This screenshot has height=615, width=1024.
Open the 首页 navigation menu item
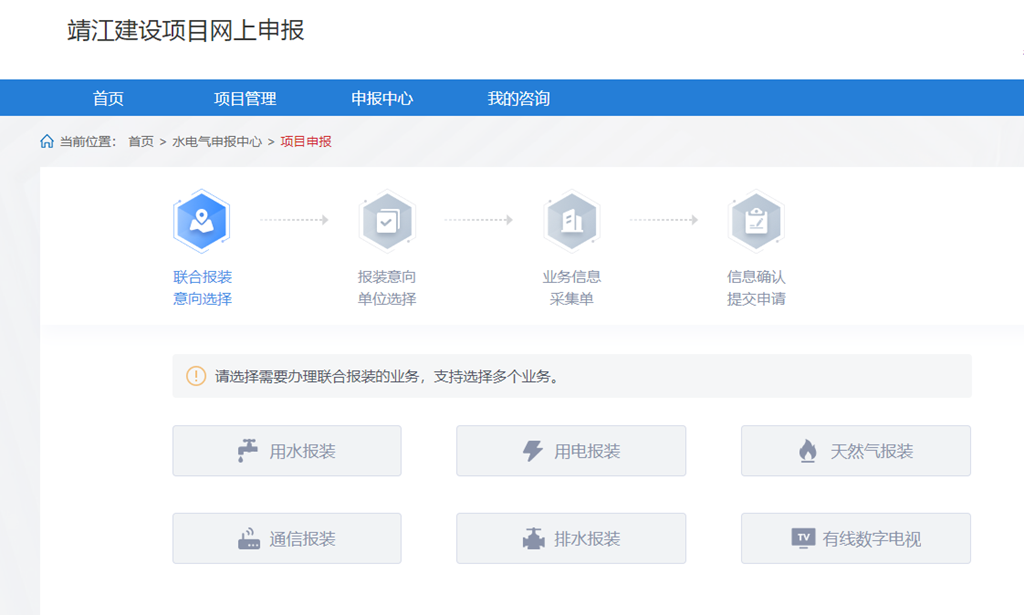(x=108, y=98)
